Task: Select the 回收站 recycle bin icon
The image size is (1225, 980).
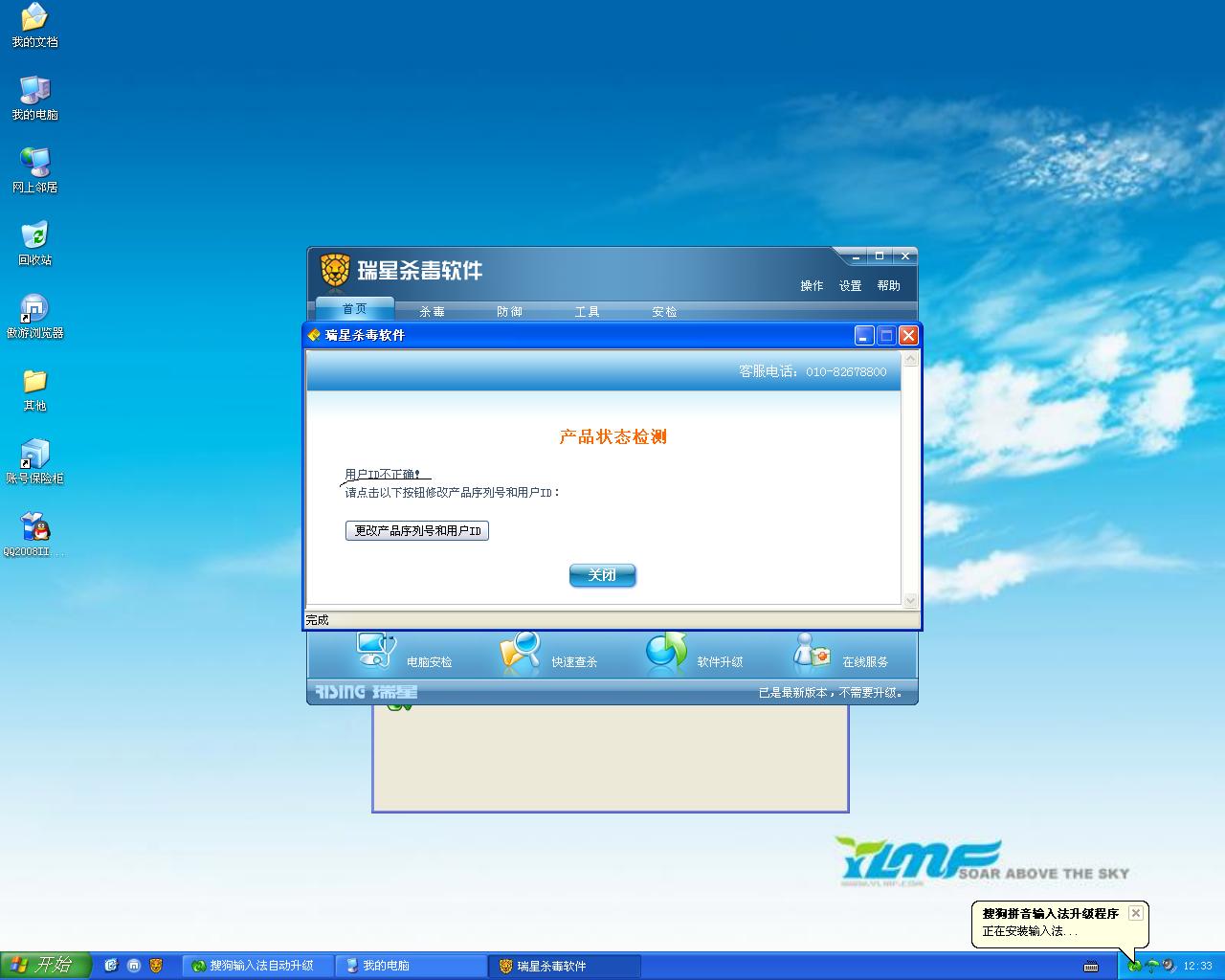Action: click(34, 244)
